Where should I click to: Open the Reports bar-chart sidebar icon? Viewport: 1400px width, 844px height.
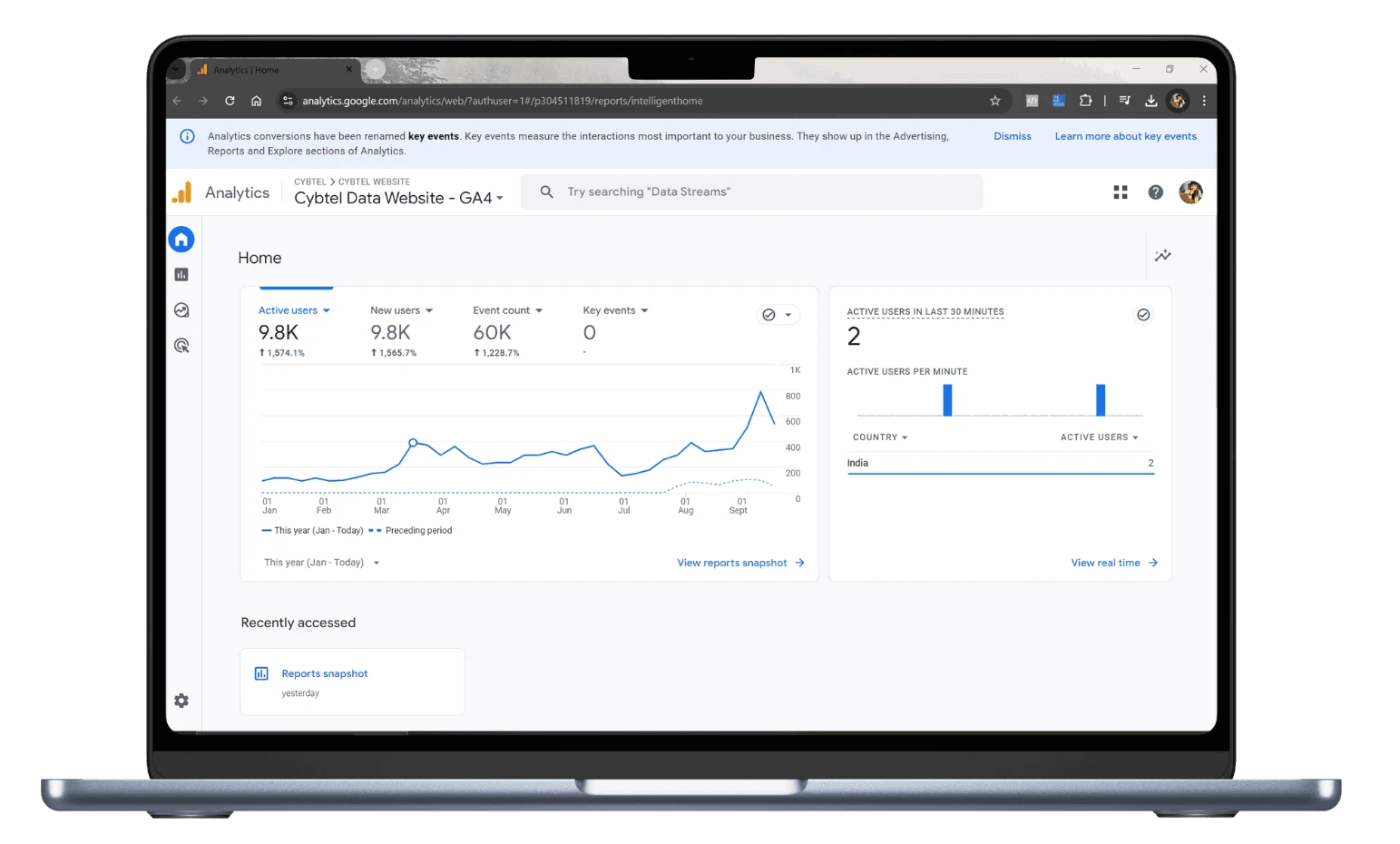pos(181,274)
